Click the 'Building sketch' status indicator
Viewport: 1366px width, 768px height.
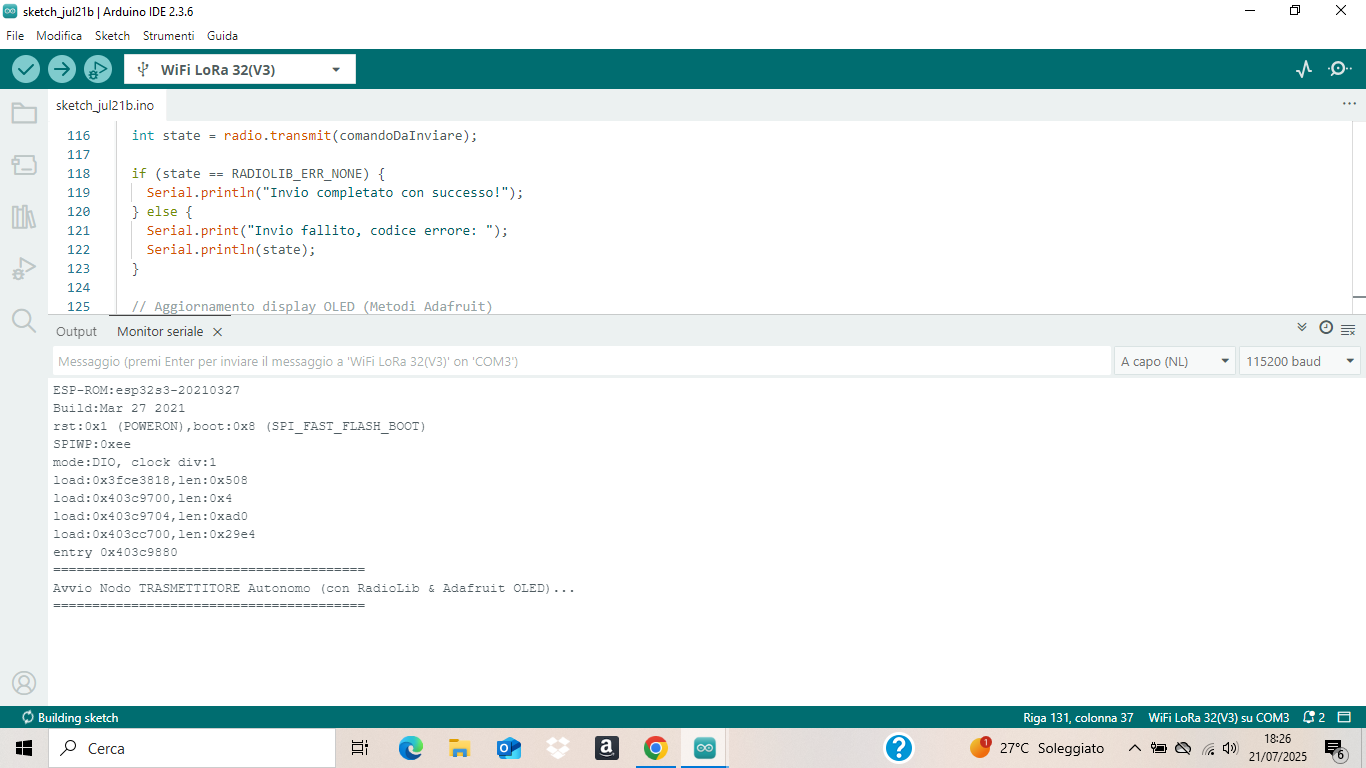(70, 718)
